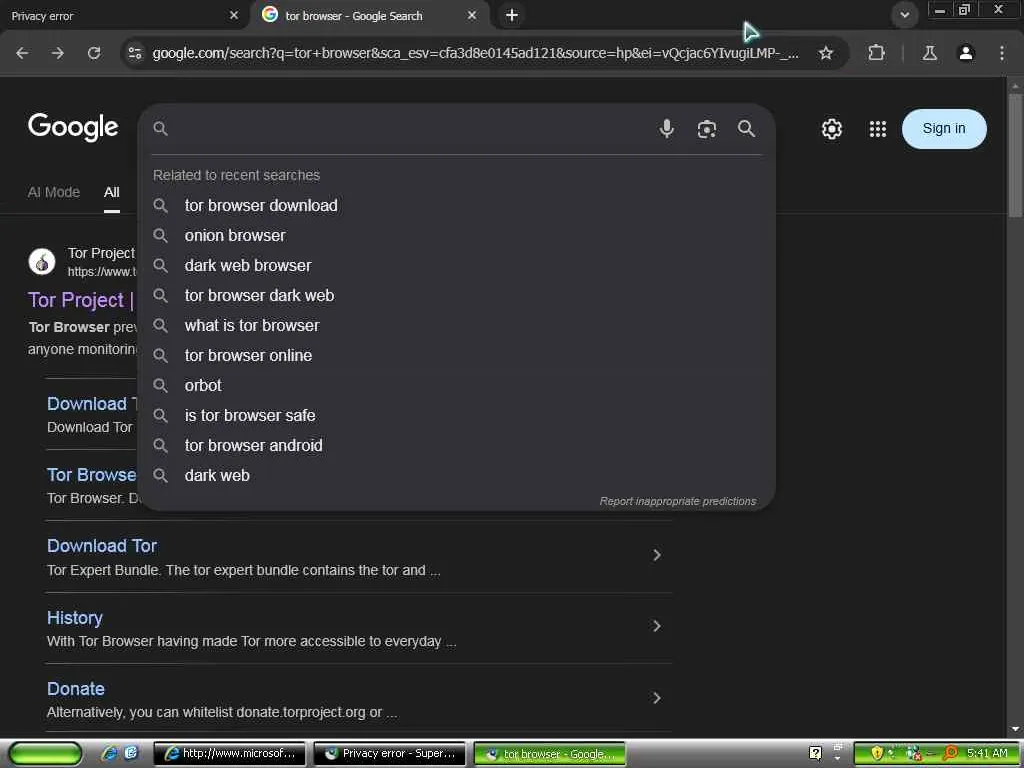The width and height of the screenshot is (1024, 768).
Task: Click the page vertical scrollbar thumb
Action: (x=1015, y=155)
